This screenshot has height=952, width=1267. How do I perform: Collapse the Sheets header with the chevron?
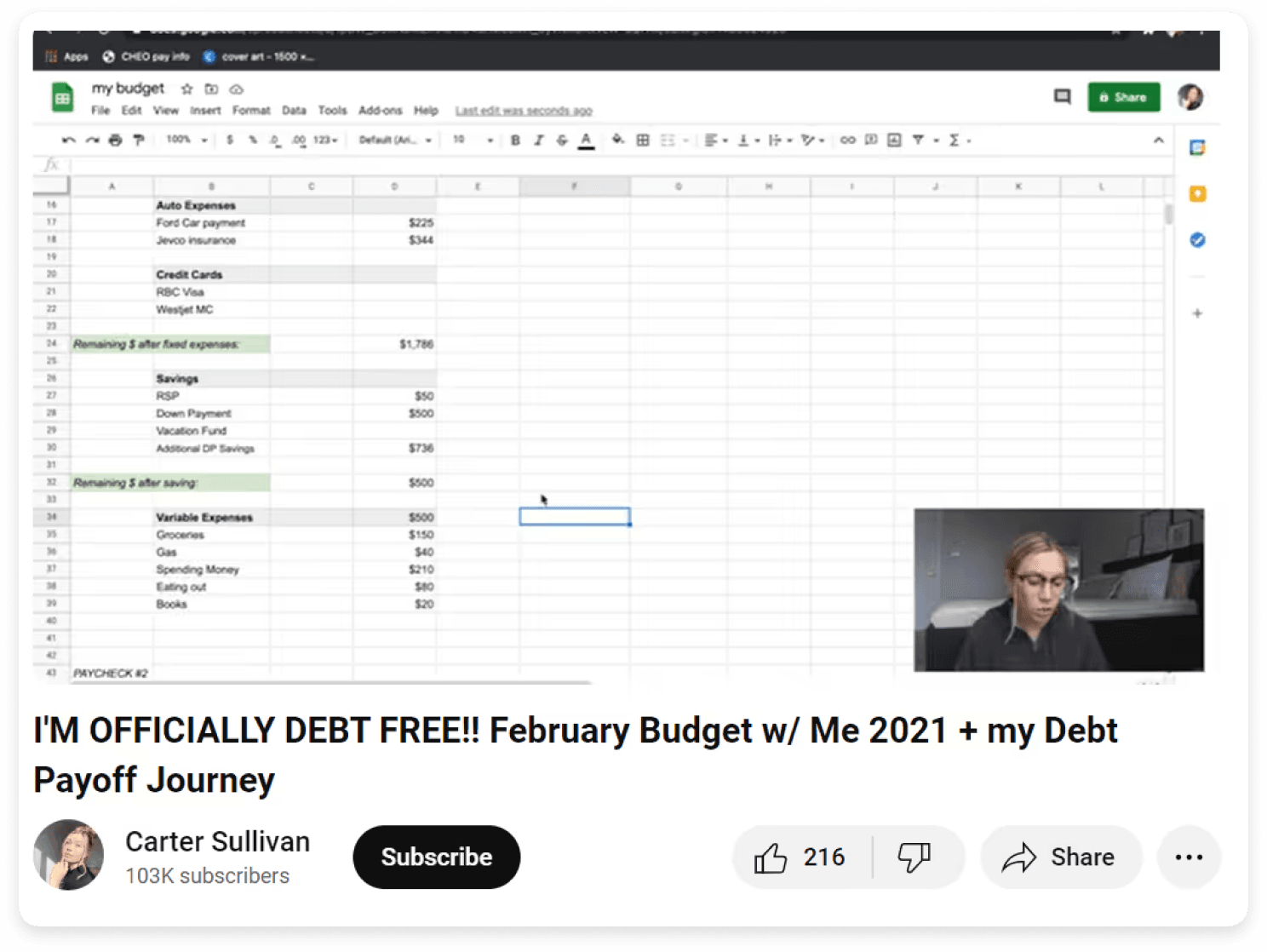[1159, 140]
